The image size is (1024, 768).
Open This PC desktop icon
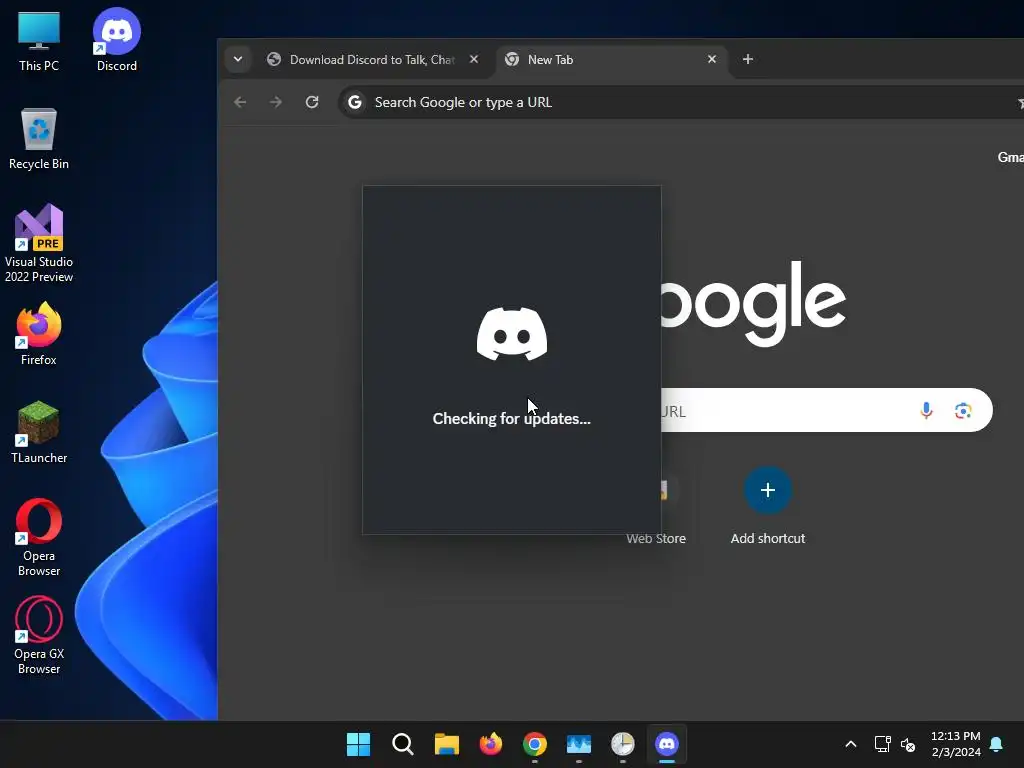tap(39, 40)
